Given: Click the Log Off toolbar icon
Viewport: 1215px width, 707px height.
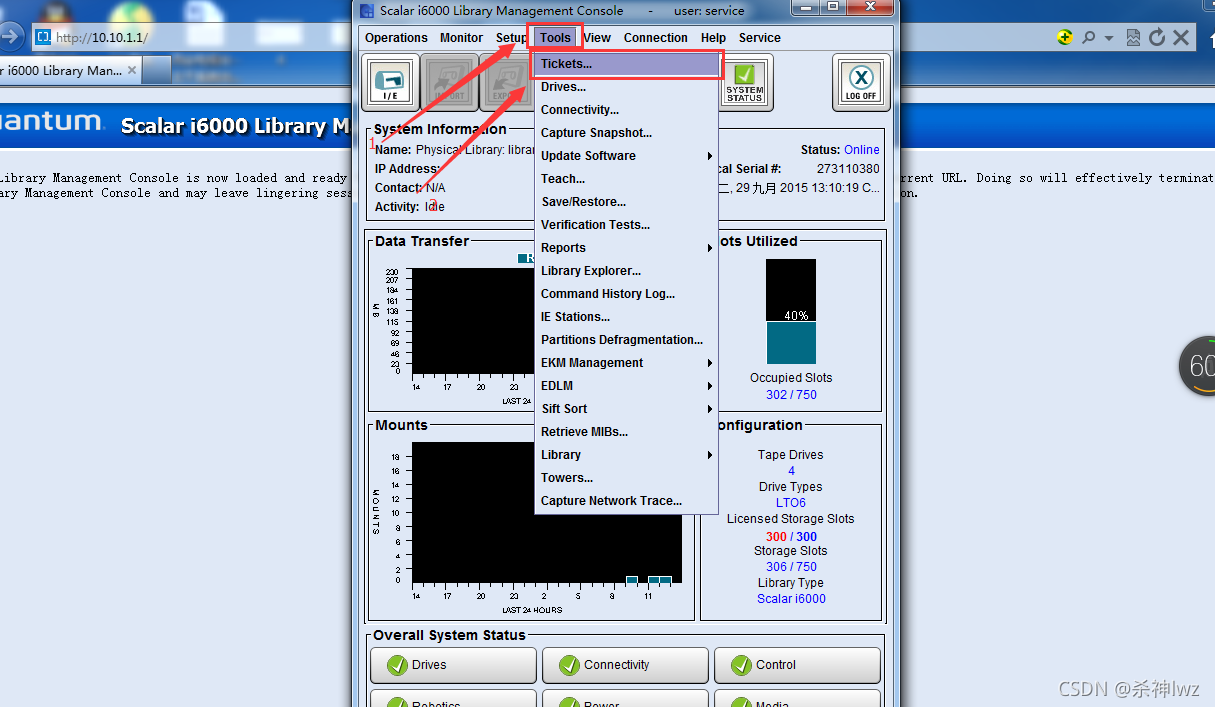Looking at the screenshot, I should click(x=861, y=82).
